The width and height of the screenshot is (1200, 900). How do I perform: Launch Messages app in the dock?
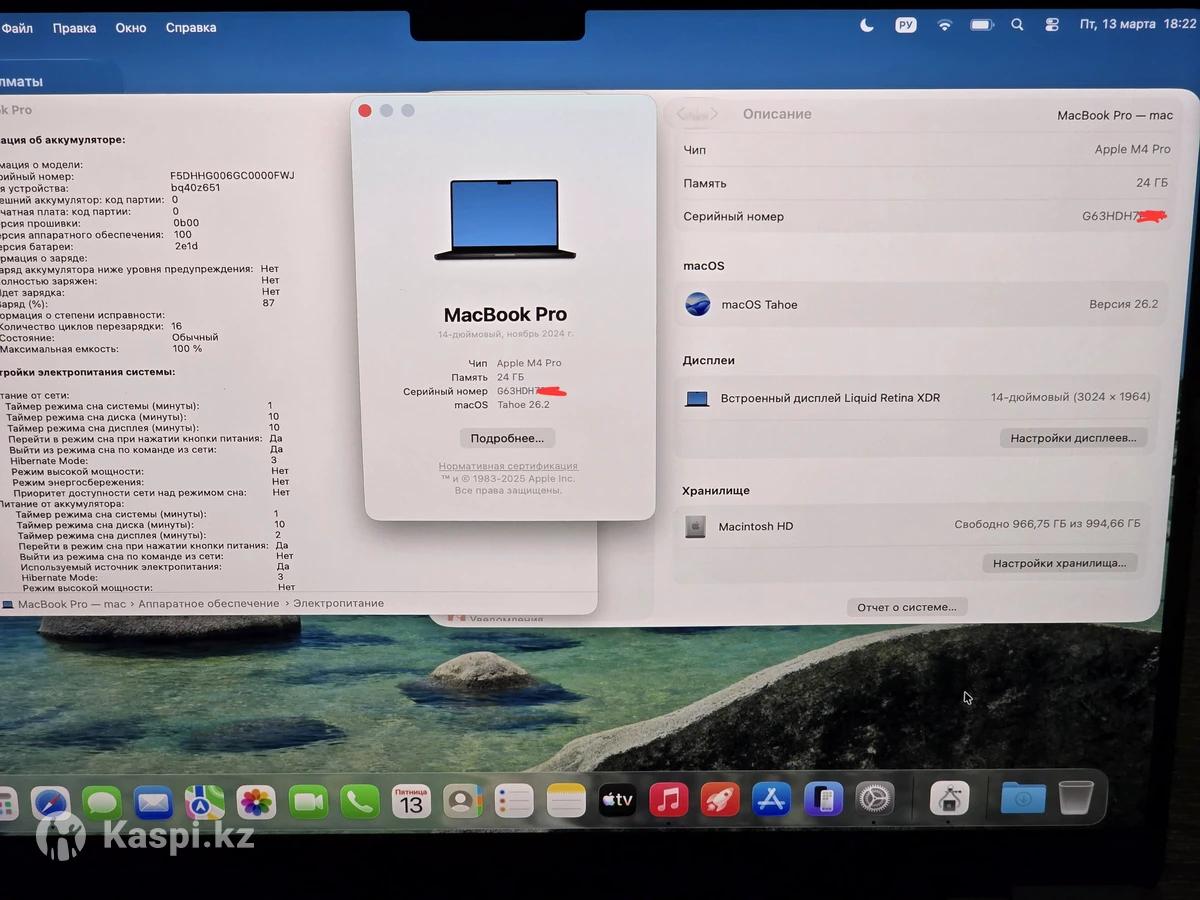pos(102,802)
